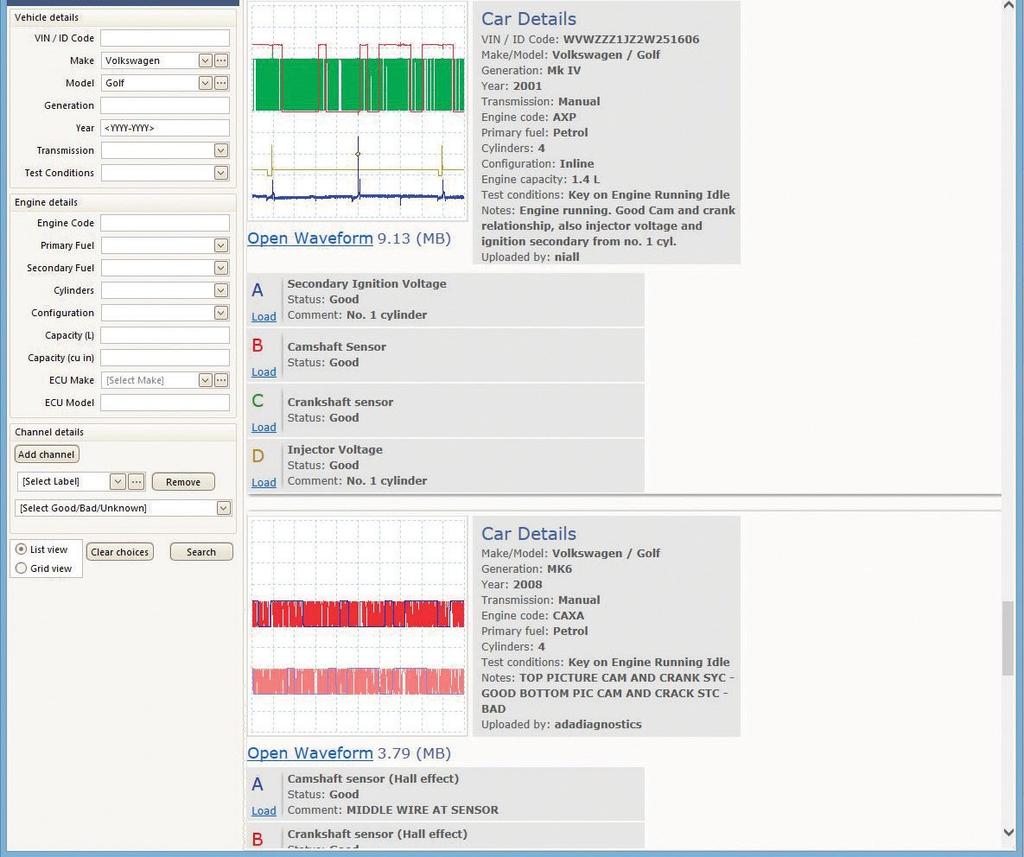The image size is (1024, 857).
Task: Open the ECU Make dropdown
Action: tap(205, 380)
